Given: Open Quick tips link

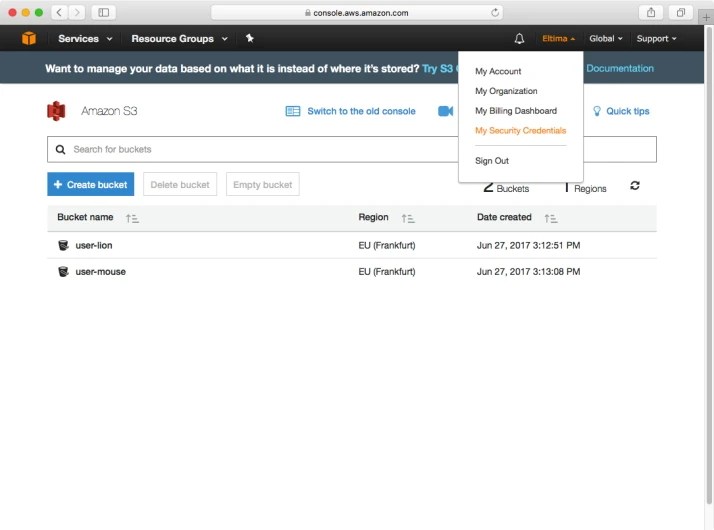Looking at the screenshot, I should coord(627,111).
